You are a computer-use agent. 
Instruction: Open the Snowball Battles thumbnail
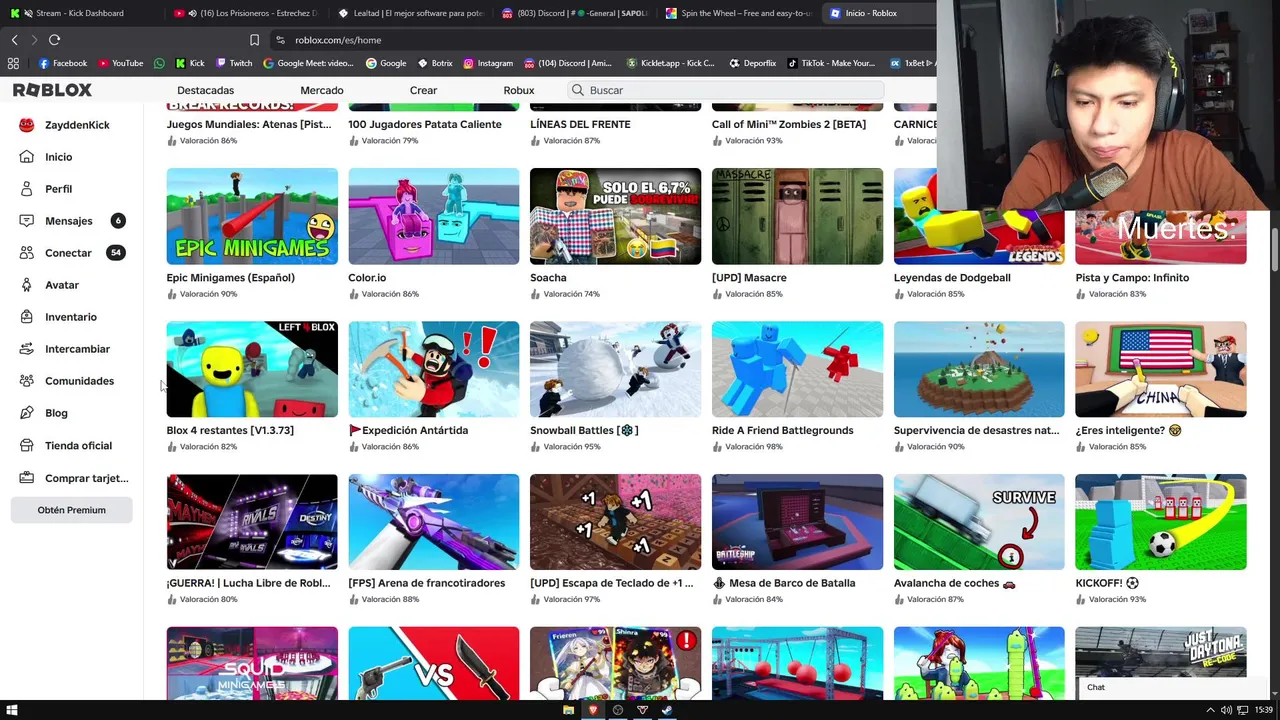click(615, 369)
